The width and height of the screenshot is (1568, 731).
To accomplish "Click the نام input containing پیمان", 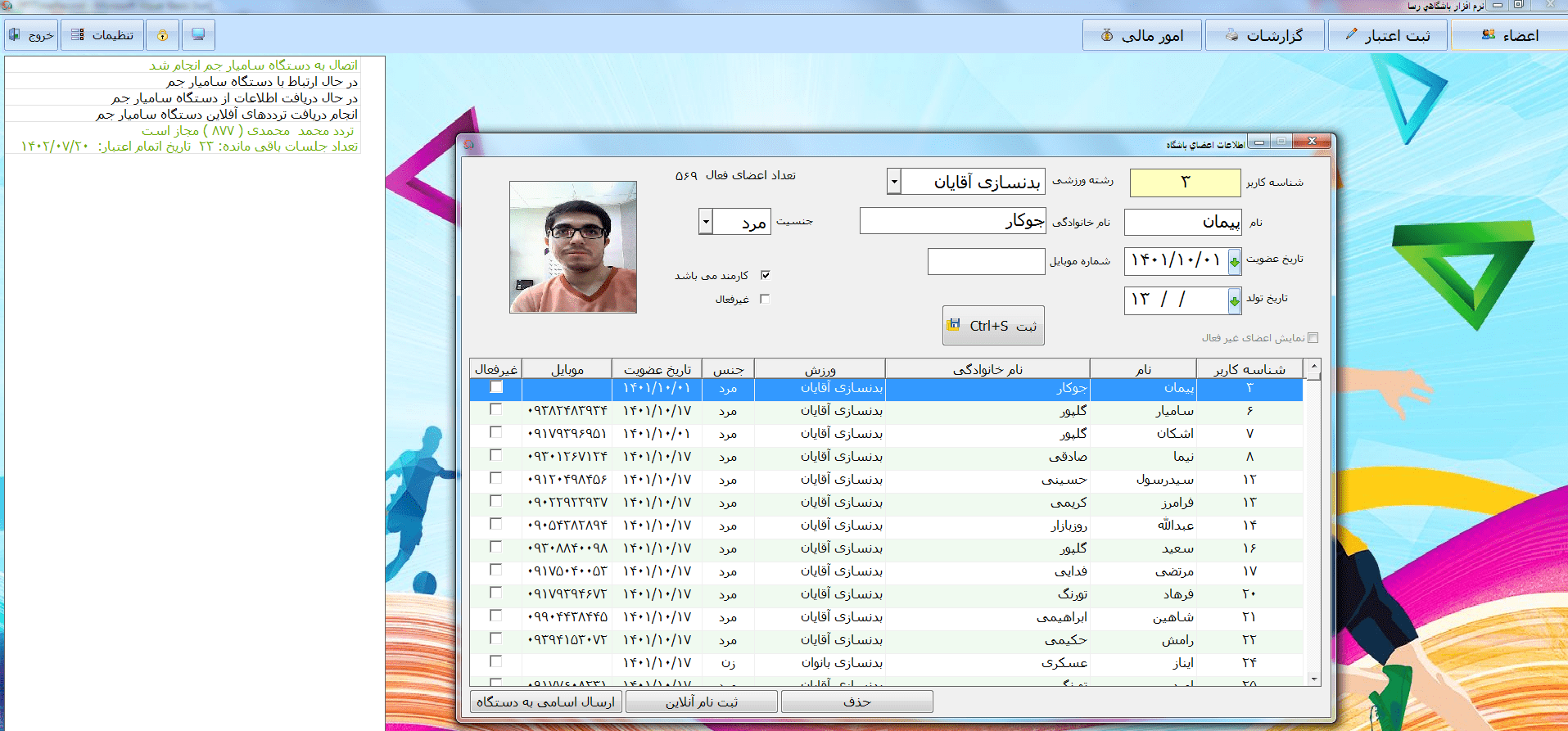I will [1183, 222].
